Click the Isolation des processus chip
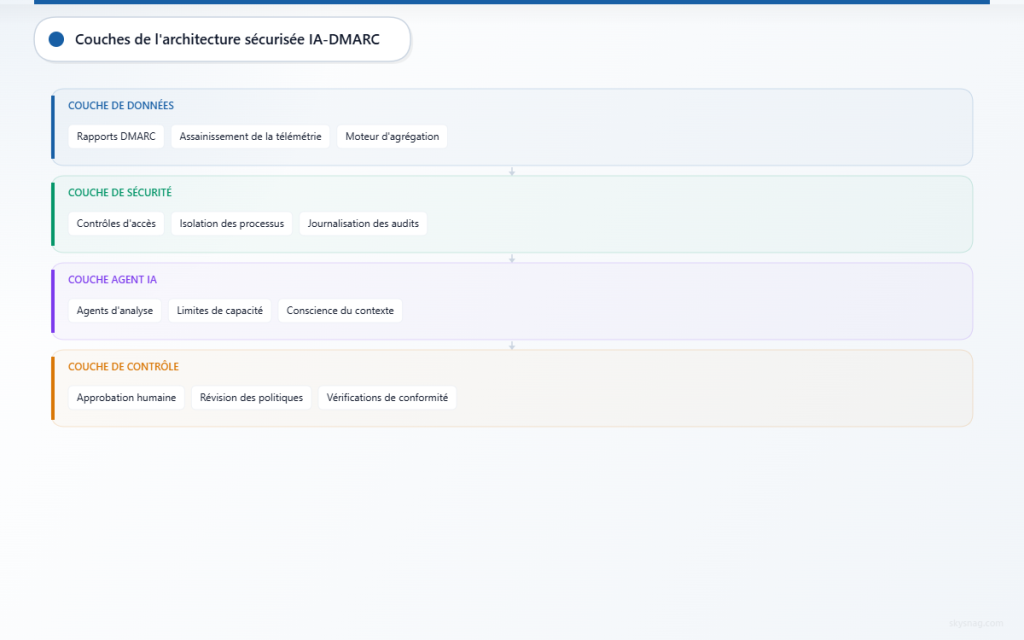This screenshot has width=1024, height=640. point(232,223)
